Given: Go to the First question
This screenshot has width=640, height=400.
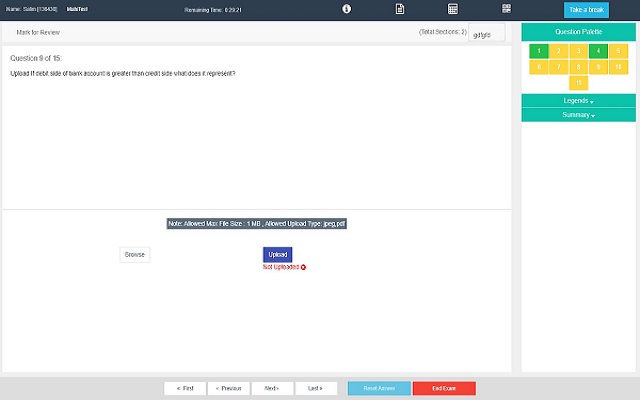Looking at the screenshot, I should pyautogui.click(x=185, y=388).
